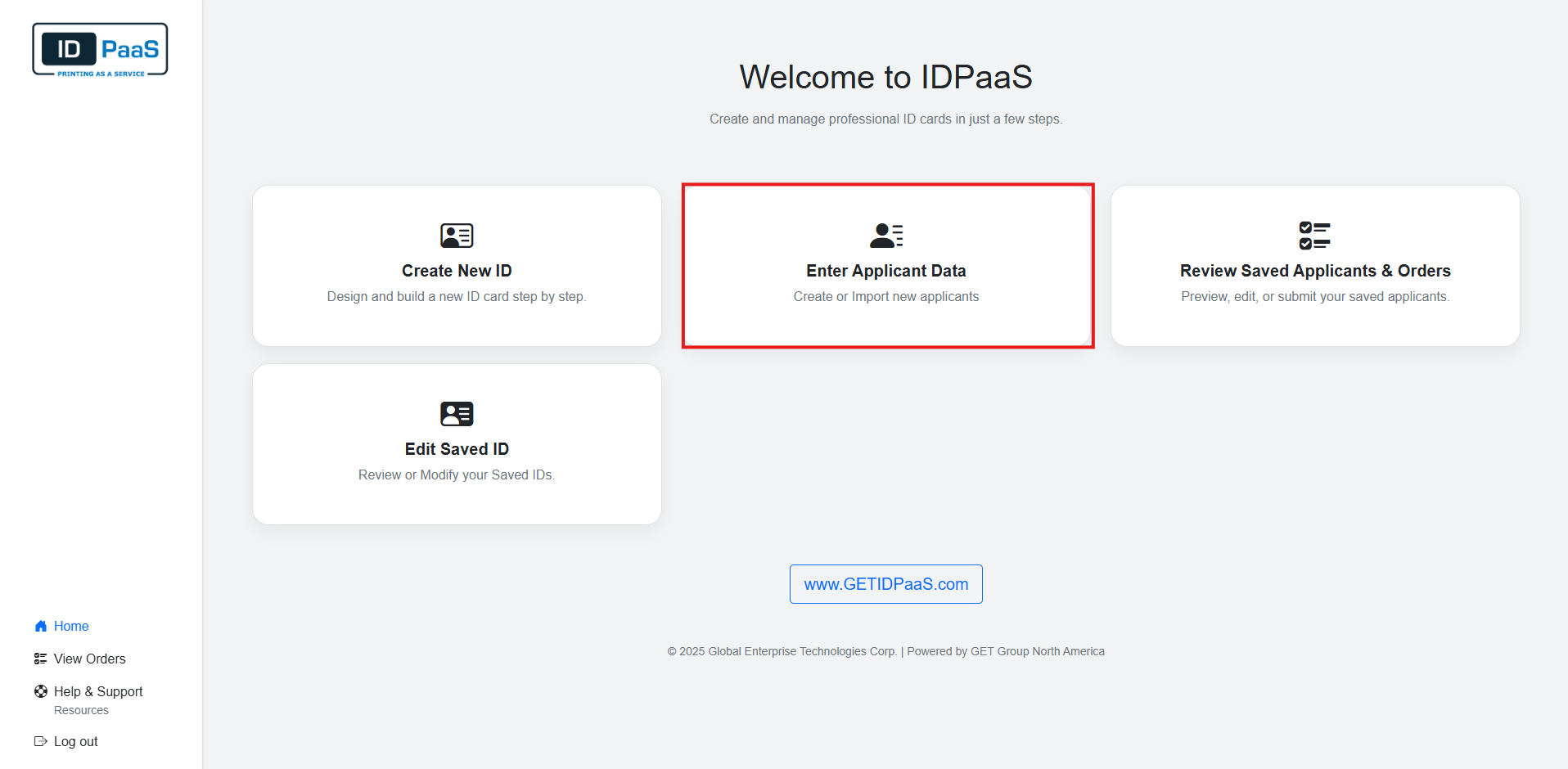This screenshot has width=1568, height=769.
Task: Click the Edit Saved ID heading
Action: click(457, 449)
